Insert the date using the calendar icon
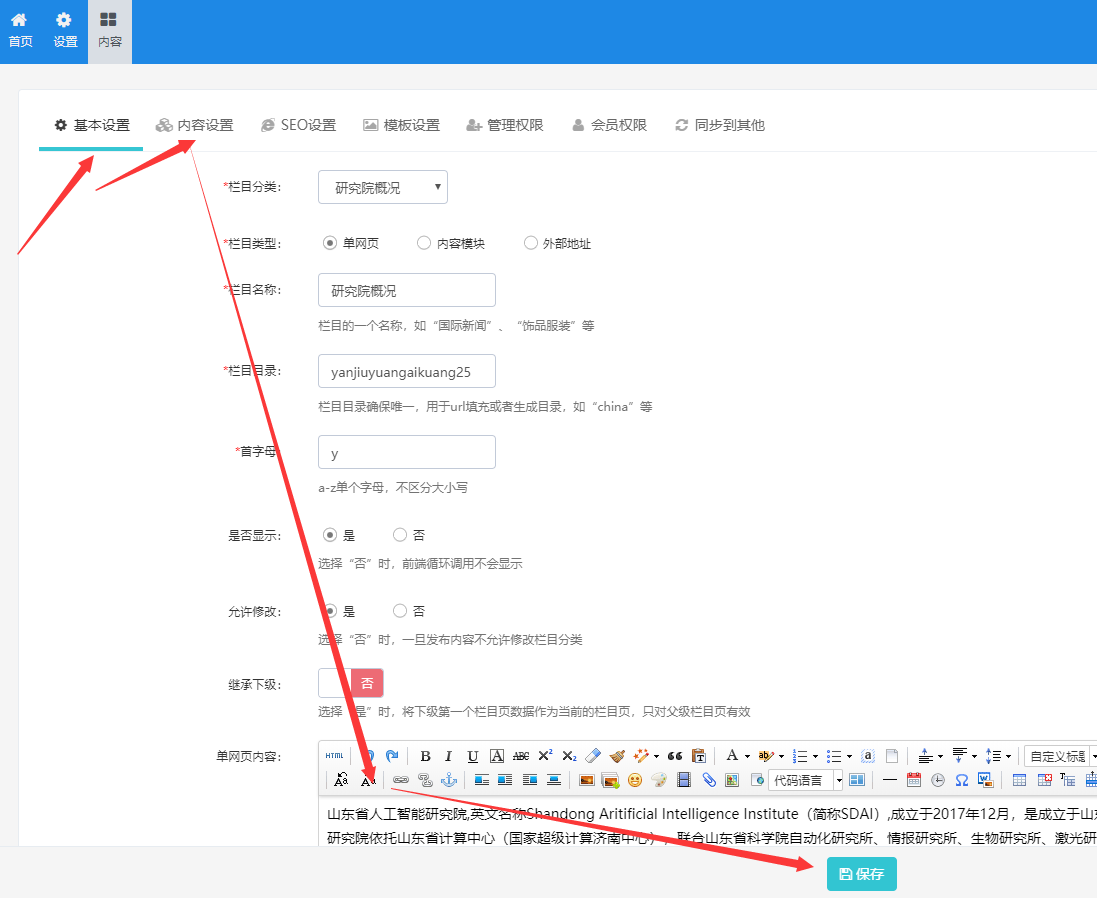 point(914,780)
